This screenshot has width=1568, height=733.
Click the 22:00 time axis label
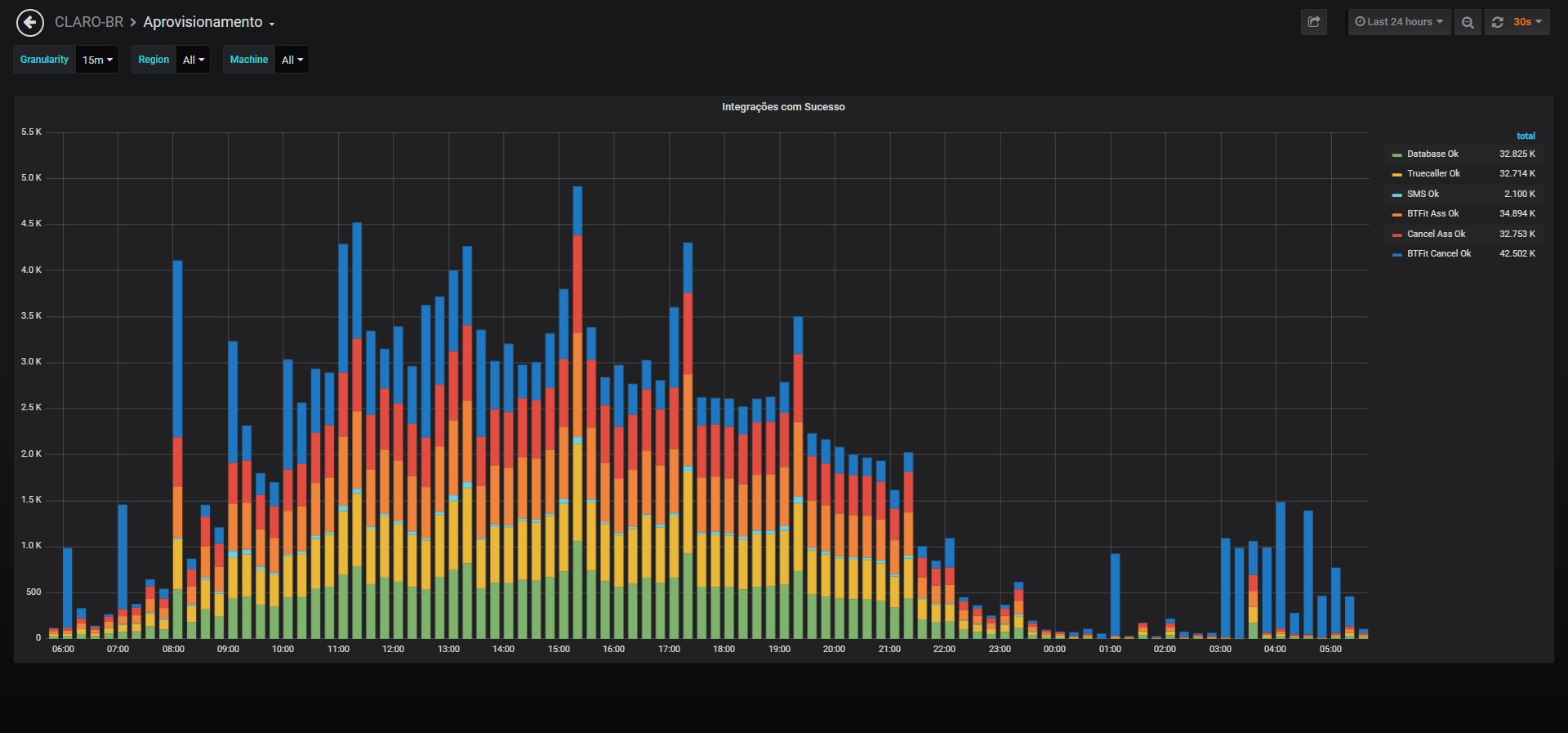[x=944, y=649]
